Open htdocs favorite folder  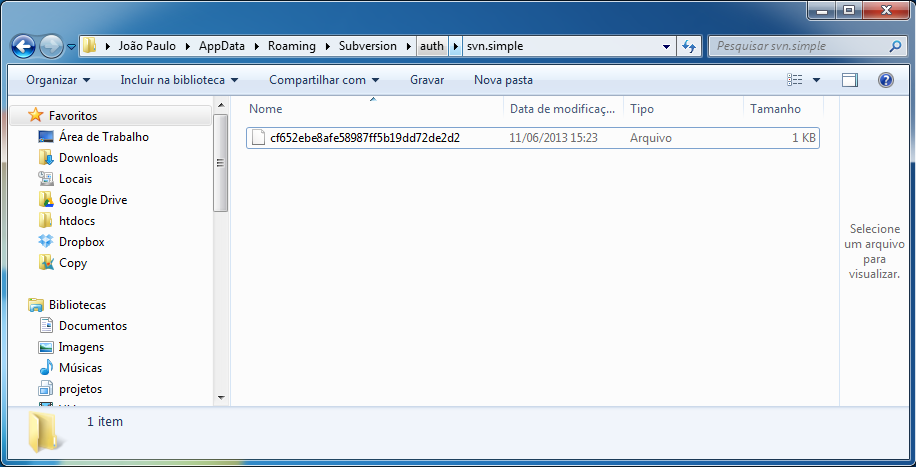(77, 221)
